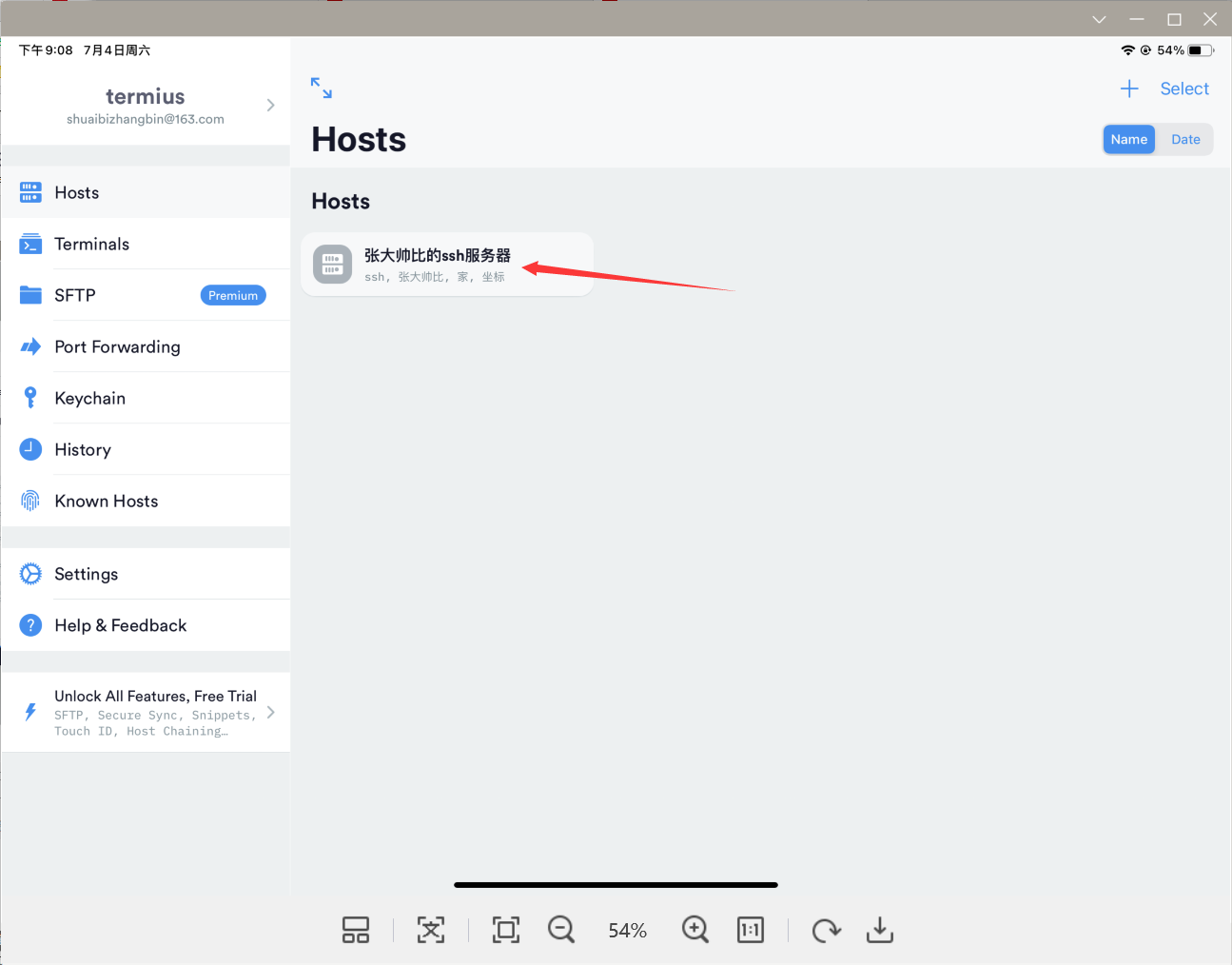Open the Terminals section icon
Screen dimensions: 1232x965
(29, 244)
